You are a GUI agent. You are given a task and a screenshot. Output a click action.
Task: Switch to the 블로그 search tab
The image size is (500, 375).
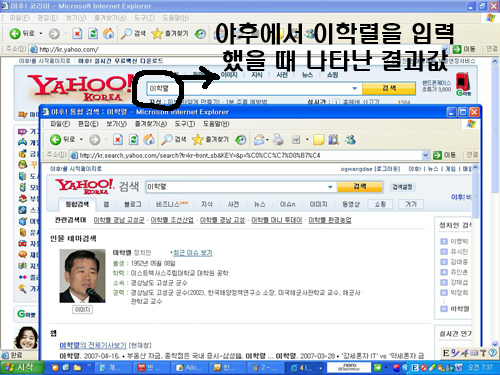(x=133, y=204)
